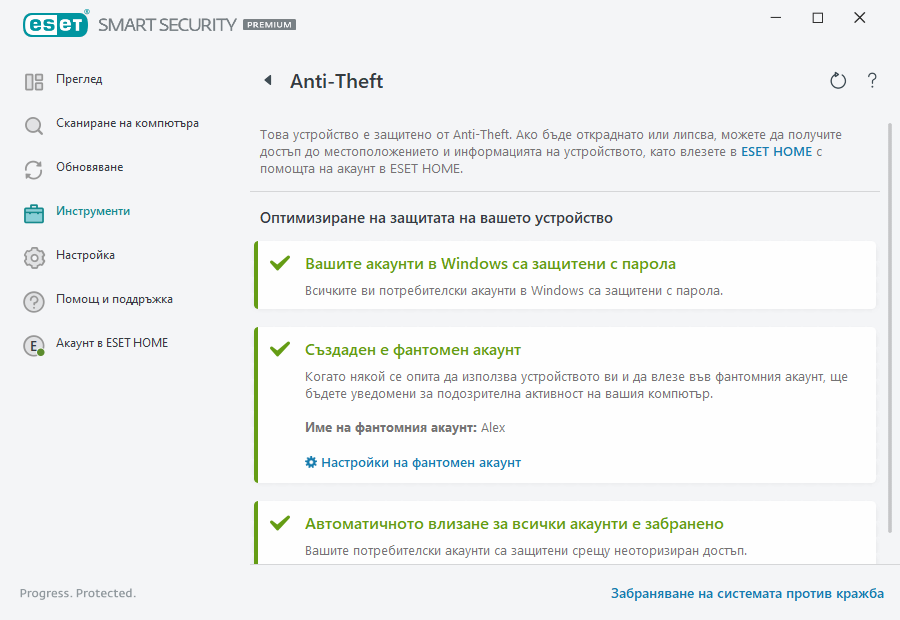Go back using the arrow beside Anti-Theft
The width and height of the screenshot is (900, 620).
coord(267,81)
